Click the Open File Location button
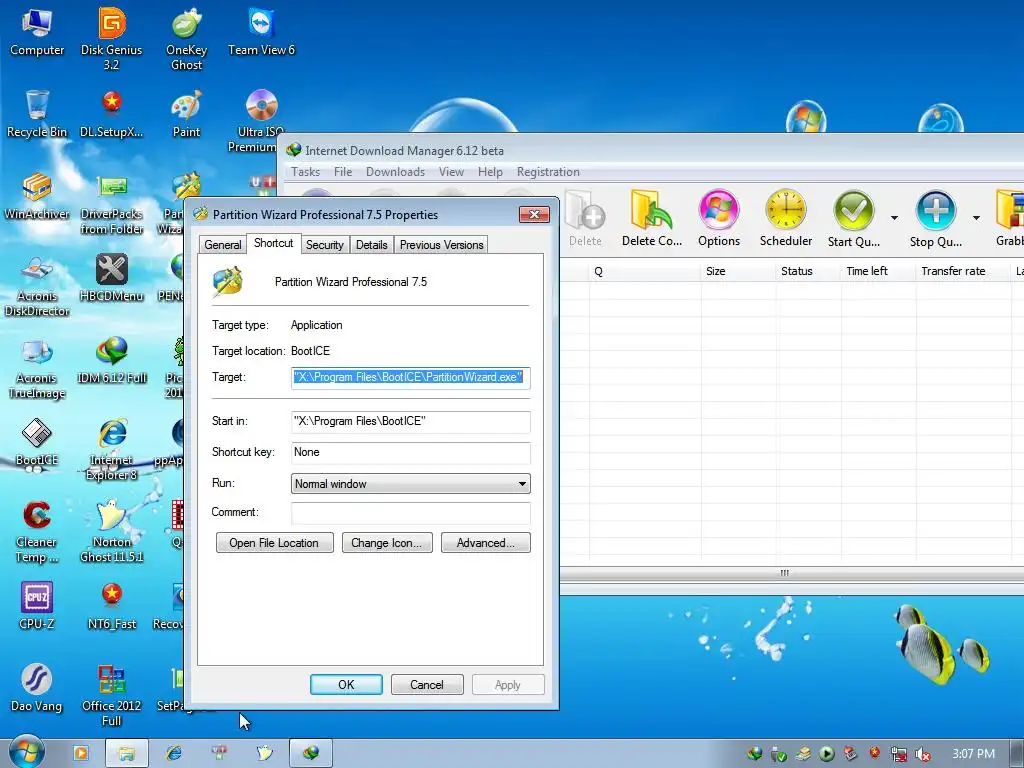 274,543
